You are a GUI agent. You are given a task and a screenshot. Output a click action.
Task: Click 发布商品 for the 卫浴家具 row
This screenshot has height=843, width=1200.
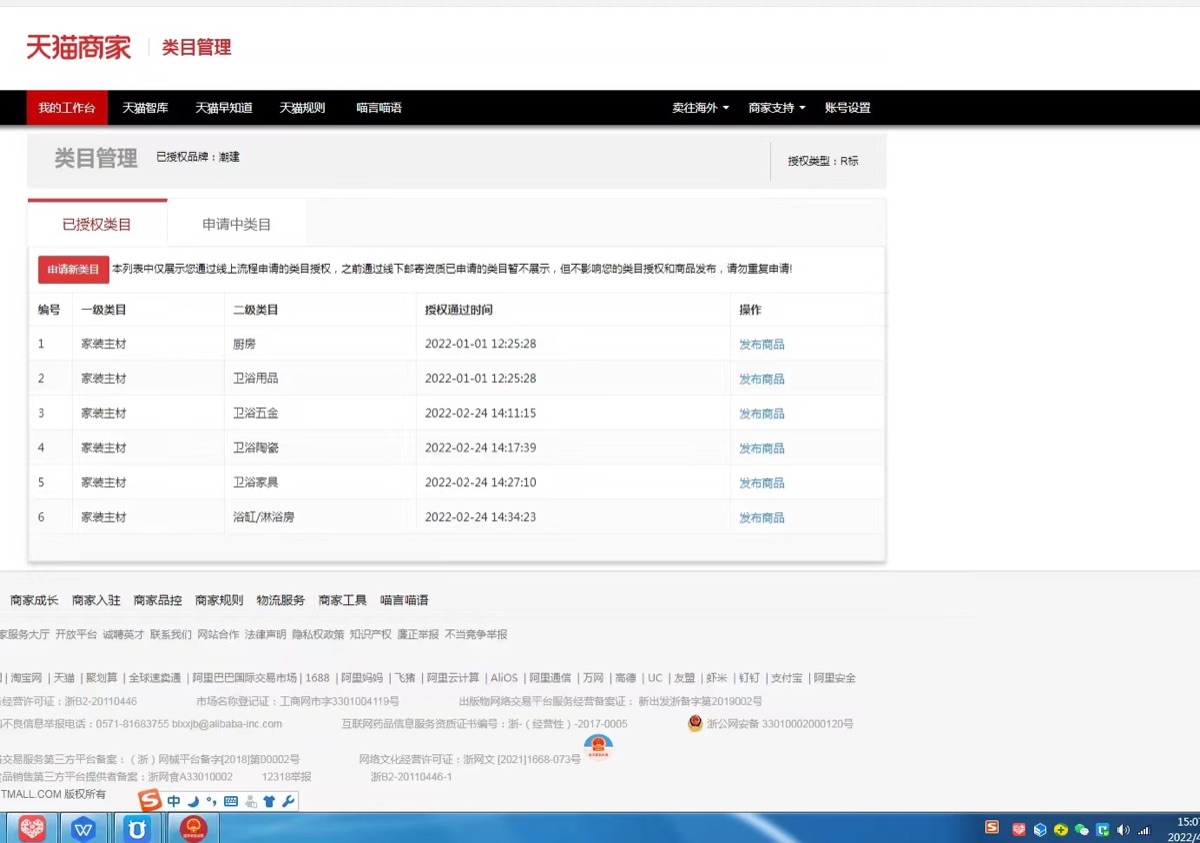pos(761,483)
